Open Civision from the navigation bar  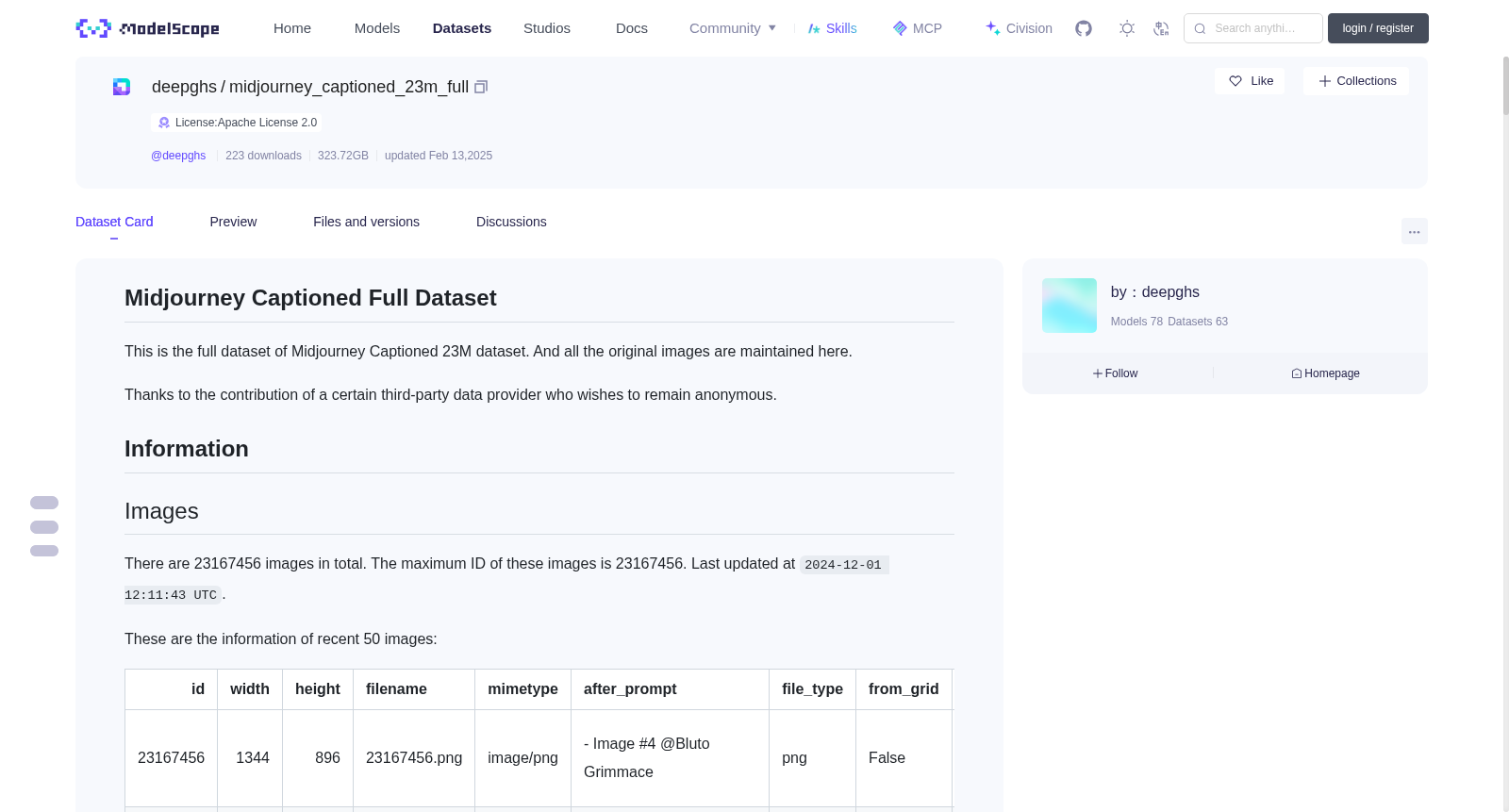tap(1019, 28)
